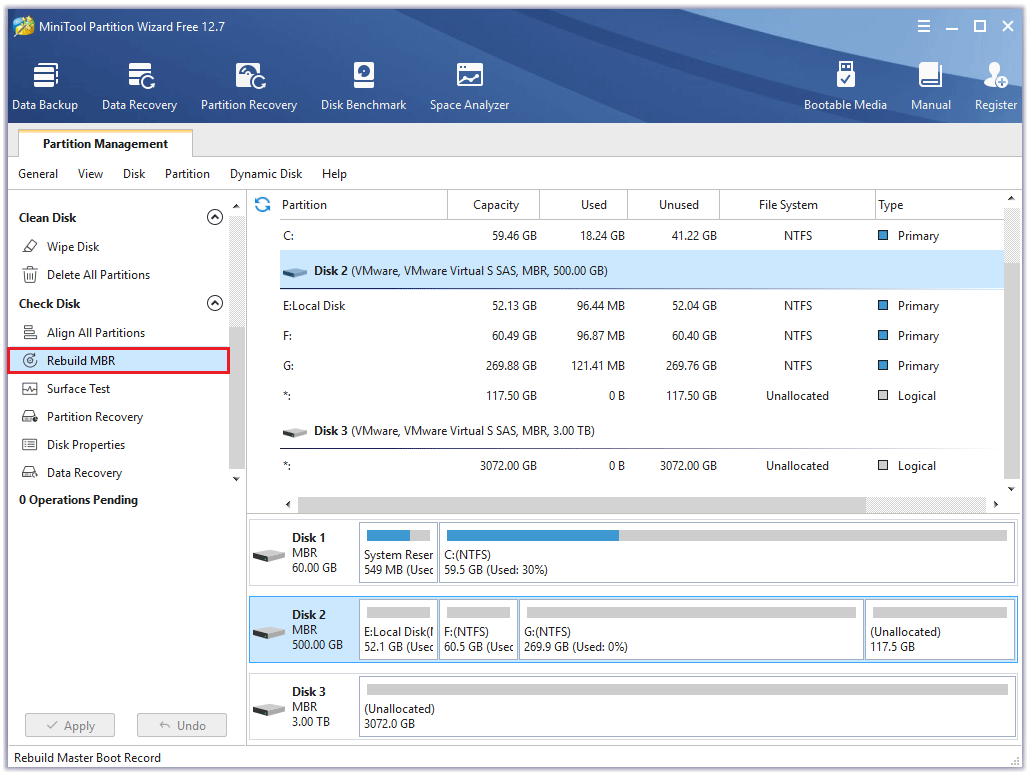Select the C:(NTFS) block in disk map
Screen dimensions: 1029x775
pos(727,553)
